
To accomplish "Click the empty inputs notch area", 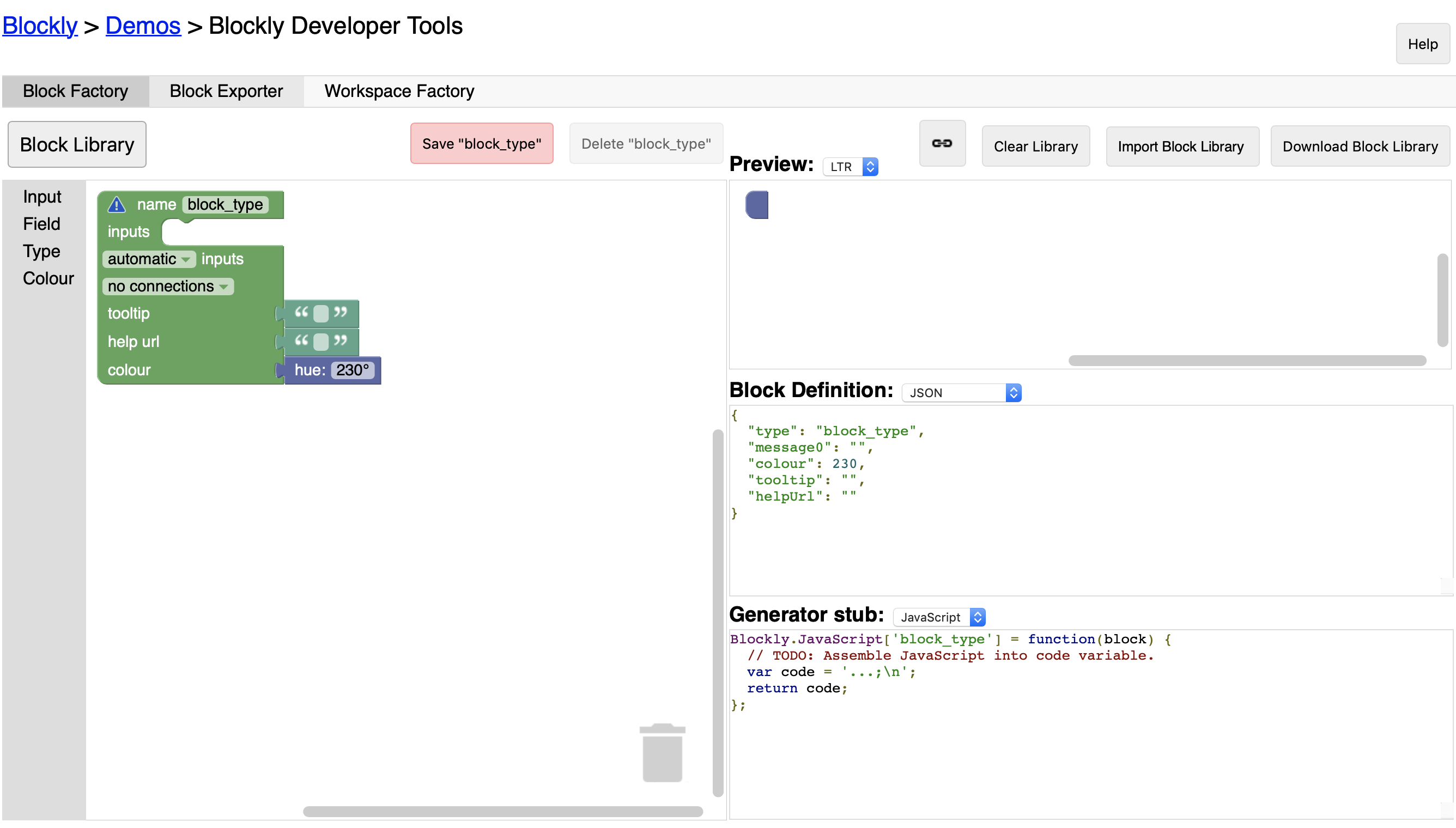I will [x=222, y=232].
